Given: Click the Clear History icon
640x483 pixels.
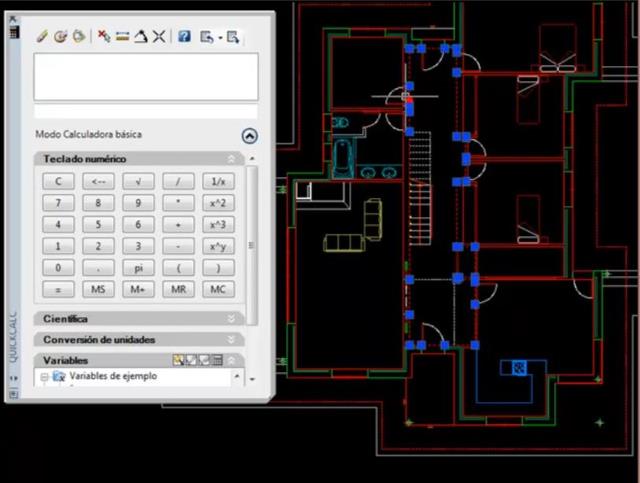Looking at the screenshot, I should coord(60,36).
